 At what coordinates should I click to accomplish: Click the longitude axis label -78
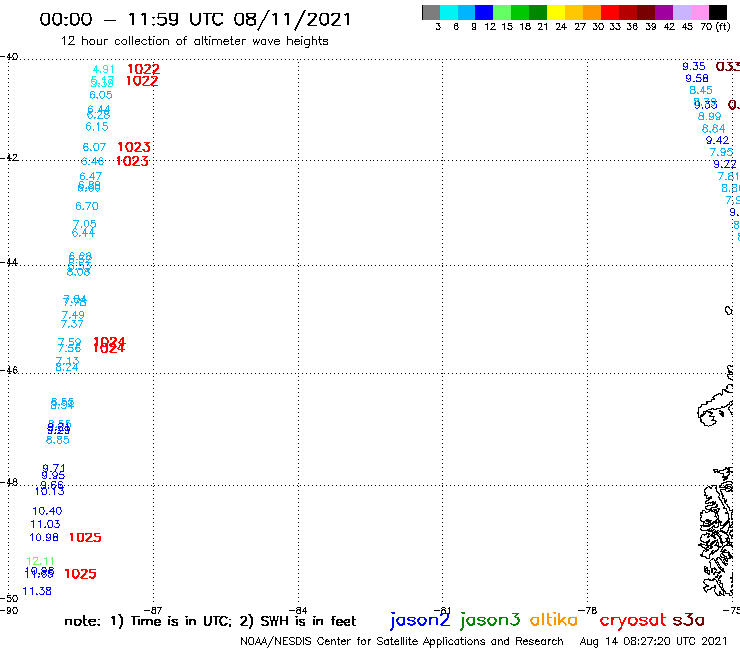588,610
